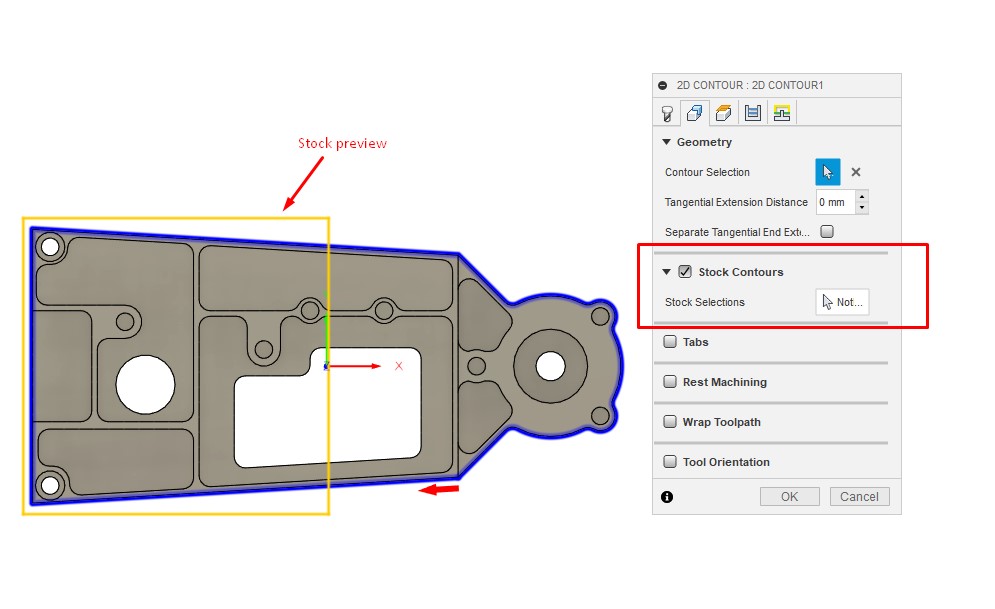Uncheck the Stock Contours checkbox
Viewport: 995px width, 609px height.
[x=685, y=270]
